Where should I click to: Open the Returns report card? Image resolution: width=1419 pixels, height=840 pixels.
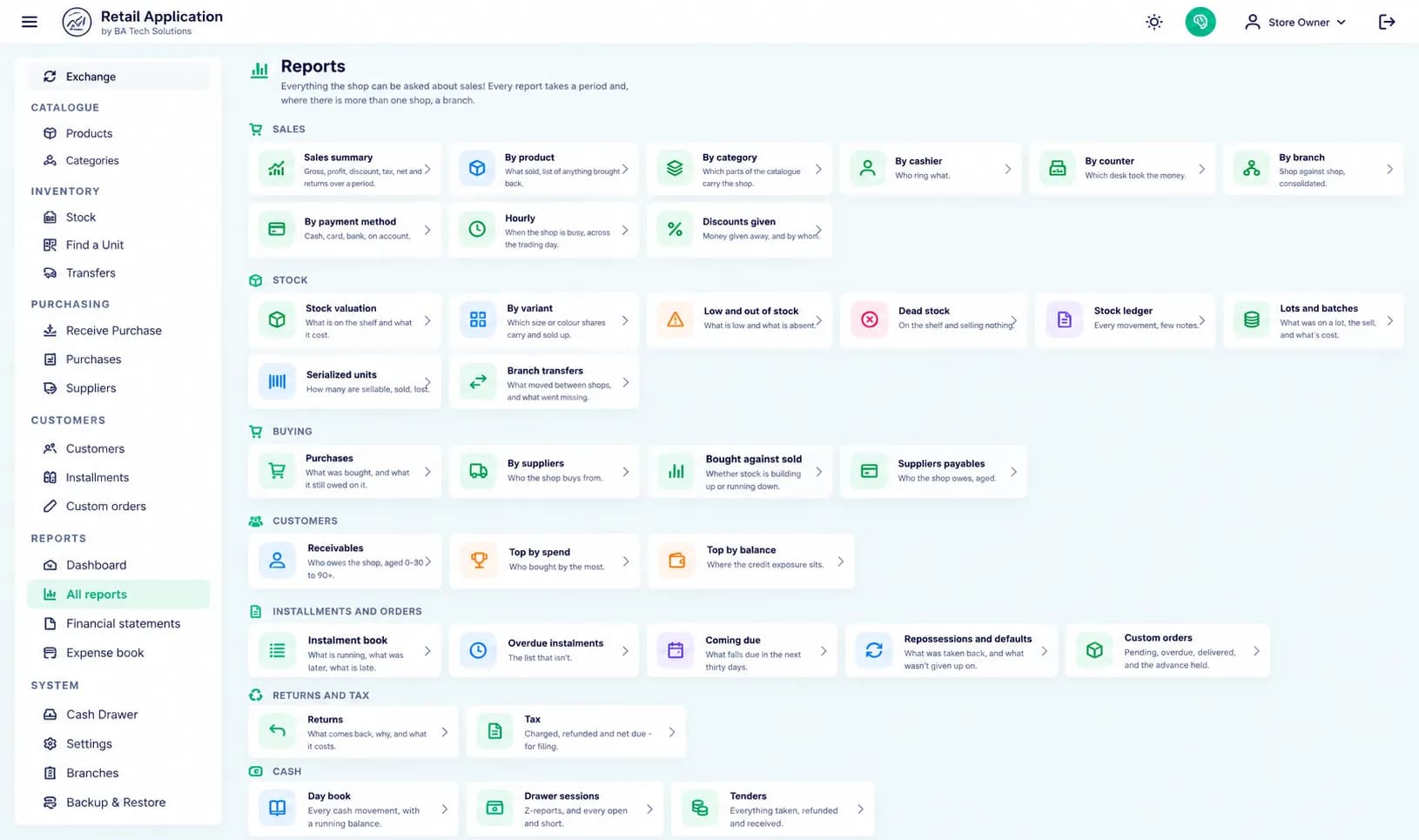[353, 732]
